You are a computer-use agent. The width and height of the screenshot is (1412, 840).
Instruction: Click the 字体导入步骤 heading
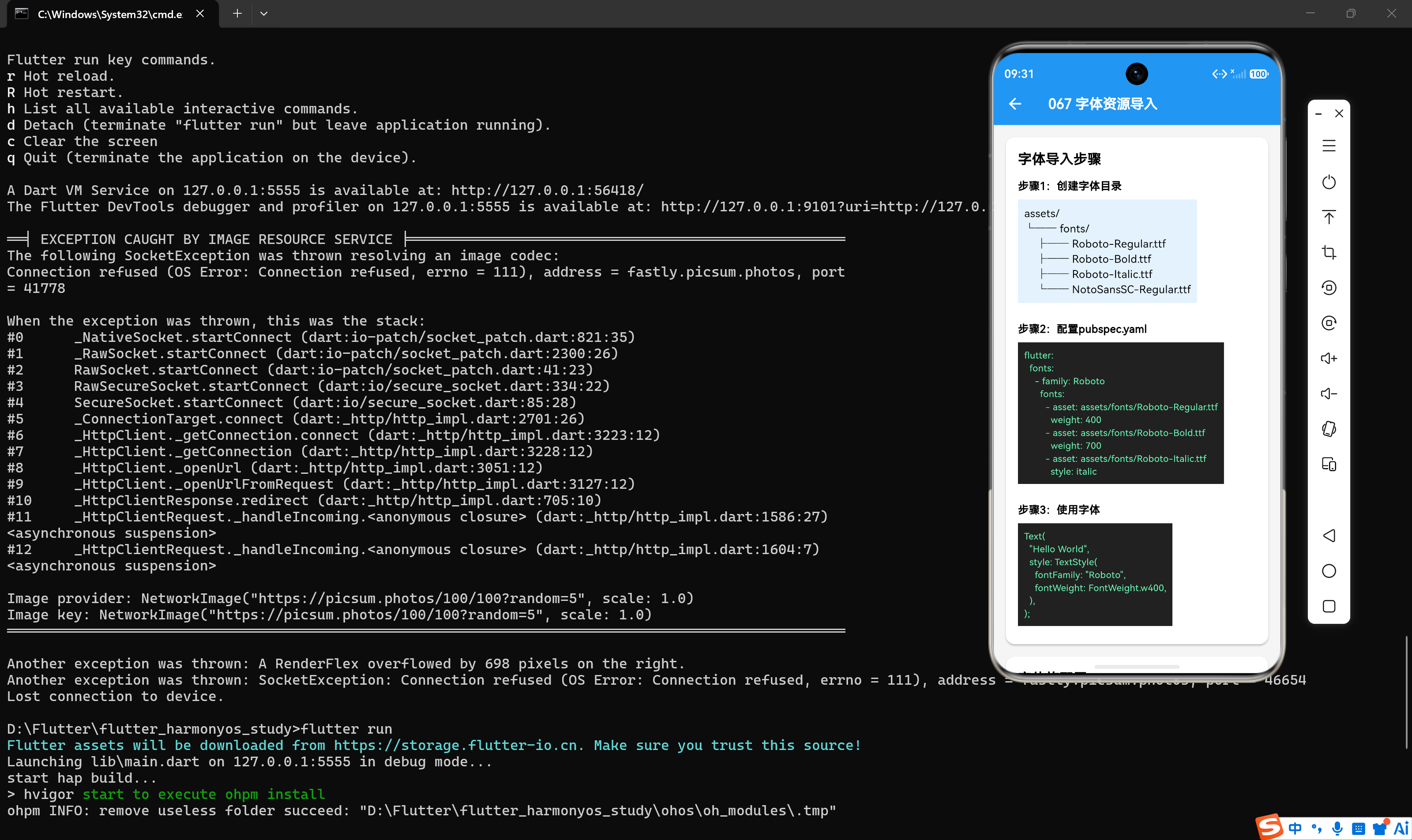pos(1059,159)
